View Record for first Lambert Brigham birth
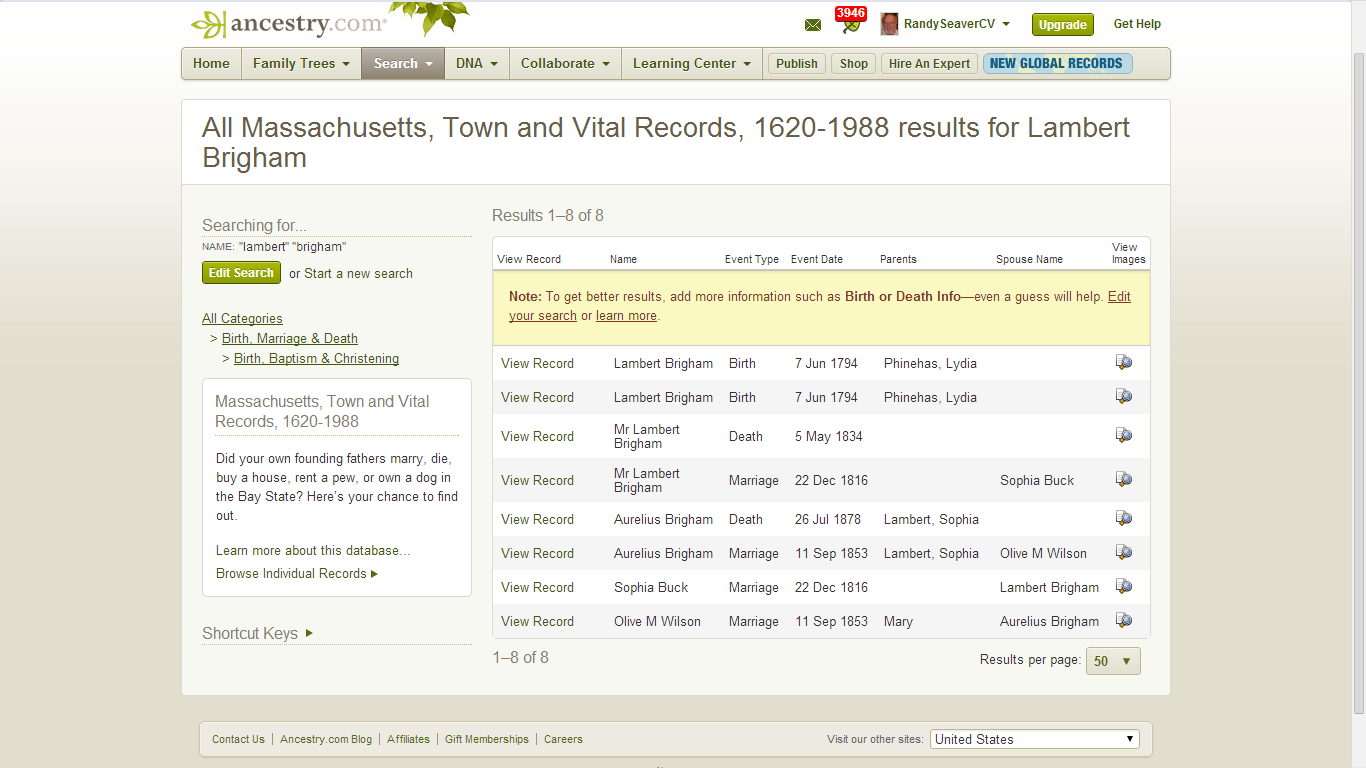Screen dimensions: 1366x768 pyautogui.click(x=537, y=363)
